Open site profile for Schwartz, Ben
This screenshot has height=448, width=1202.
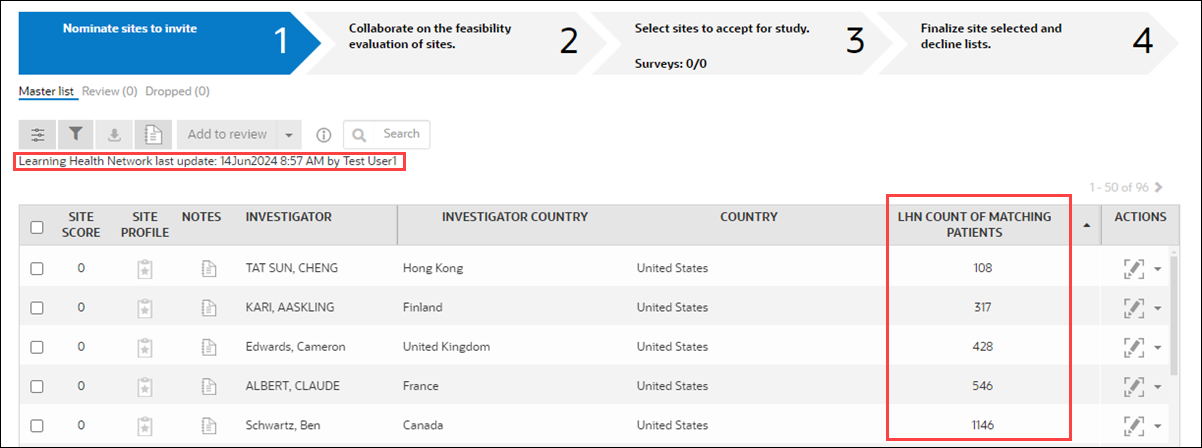pos(145,425)
